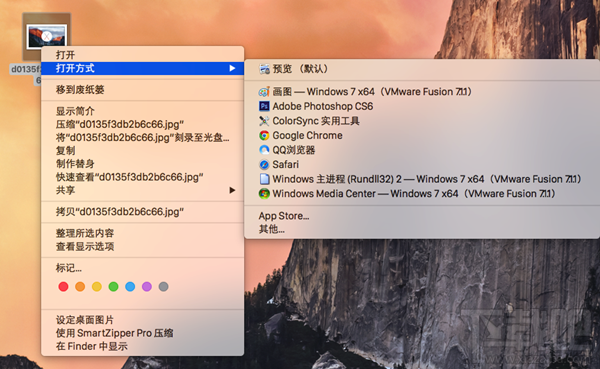The width and height of the screenshot is (600, 369).
Task: Choose Windows Media Center icon
Action: (x=264, y=194)
